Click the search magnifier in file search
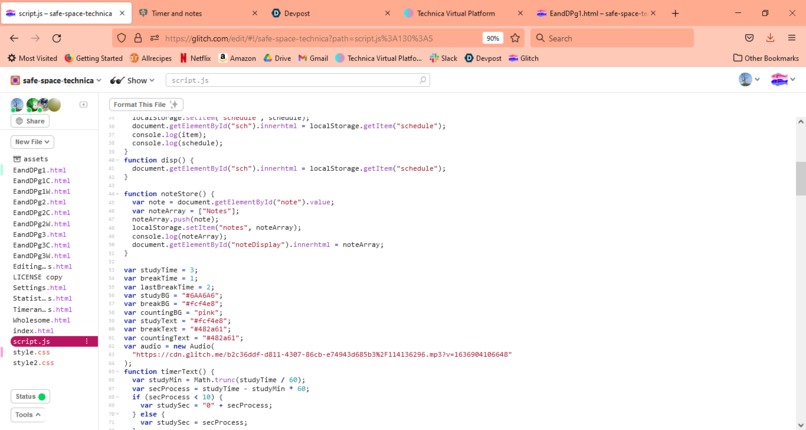This screenshot has height=430, width=806. (423, 80)
